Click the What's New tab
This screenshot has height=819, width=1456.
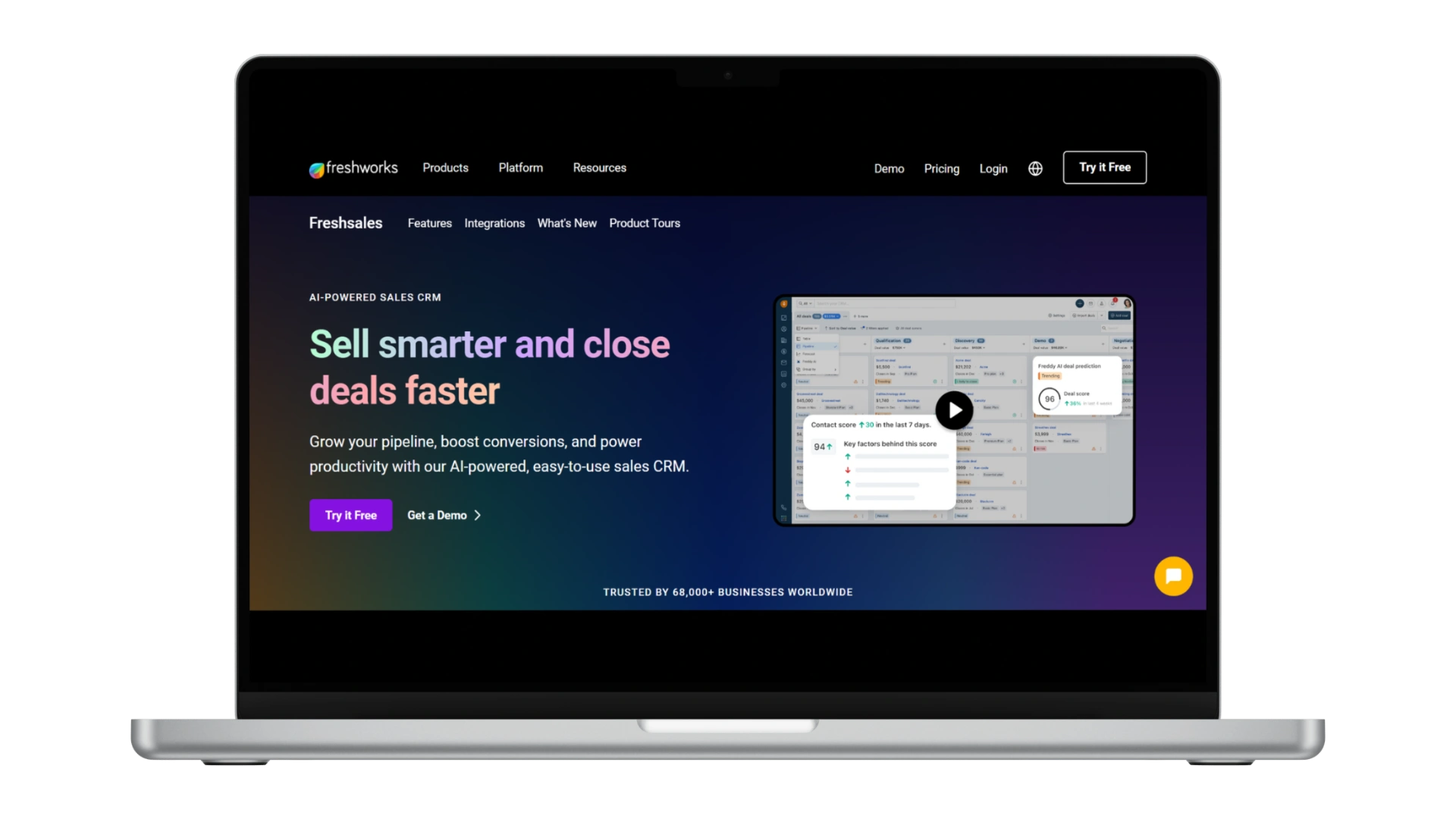(567, 222)
